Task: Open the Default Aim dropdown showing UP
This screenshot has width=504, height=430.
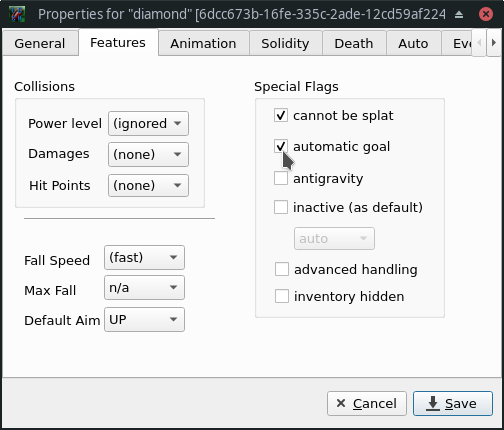Action: click(x=144, y=319)
